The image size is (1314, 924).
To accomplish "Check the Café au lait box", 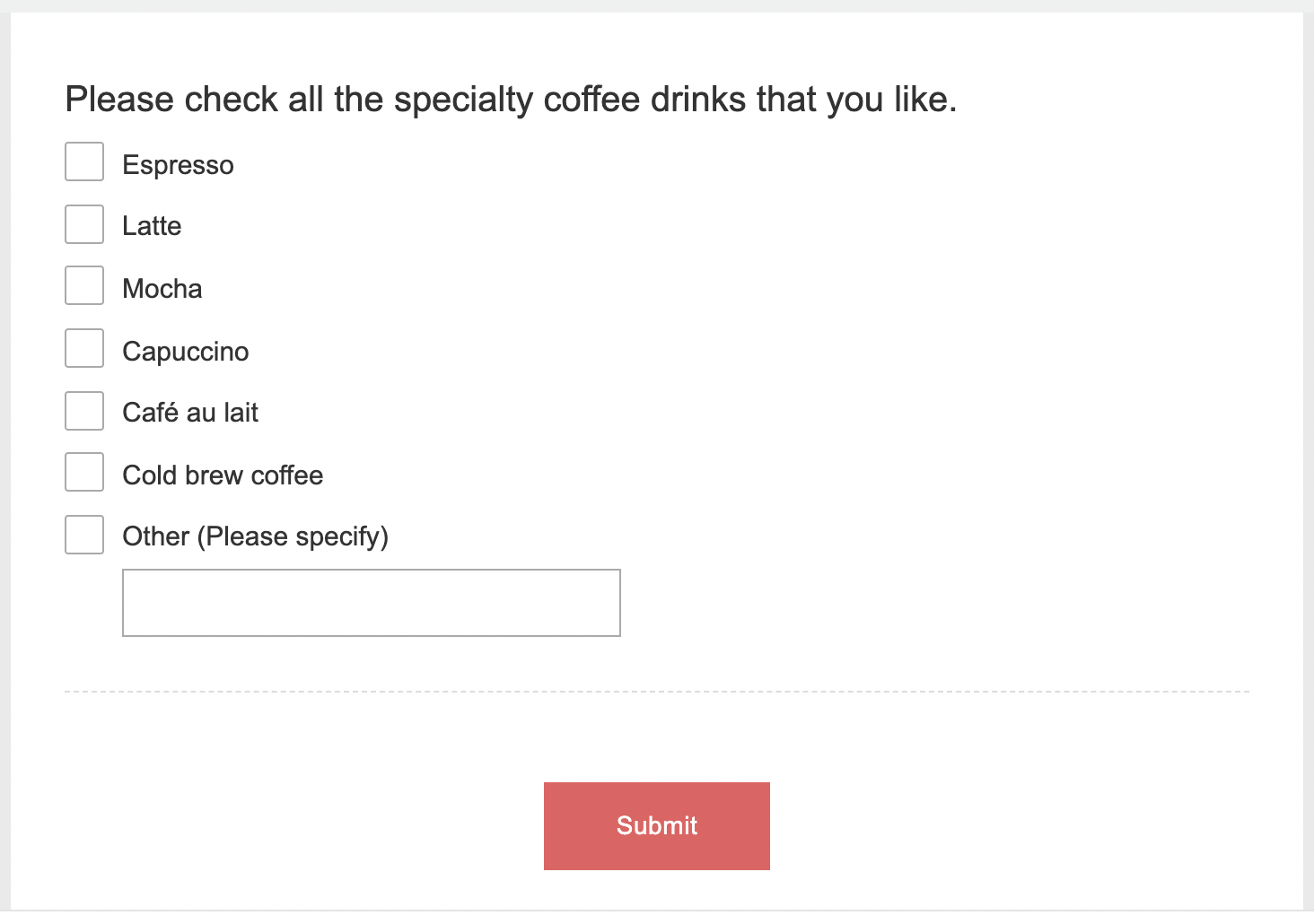I will [x=84, y=411].
